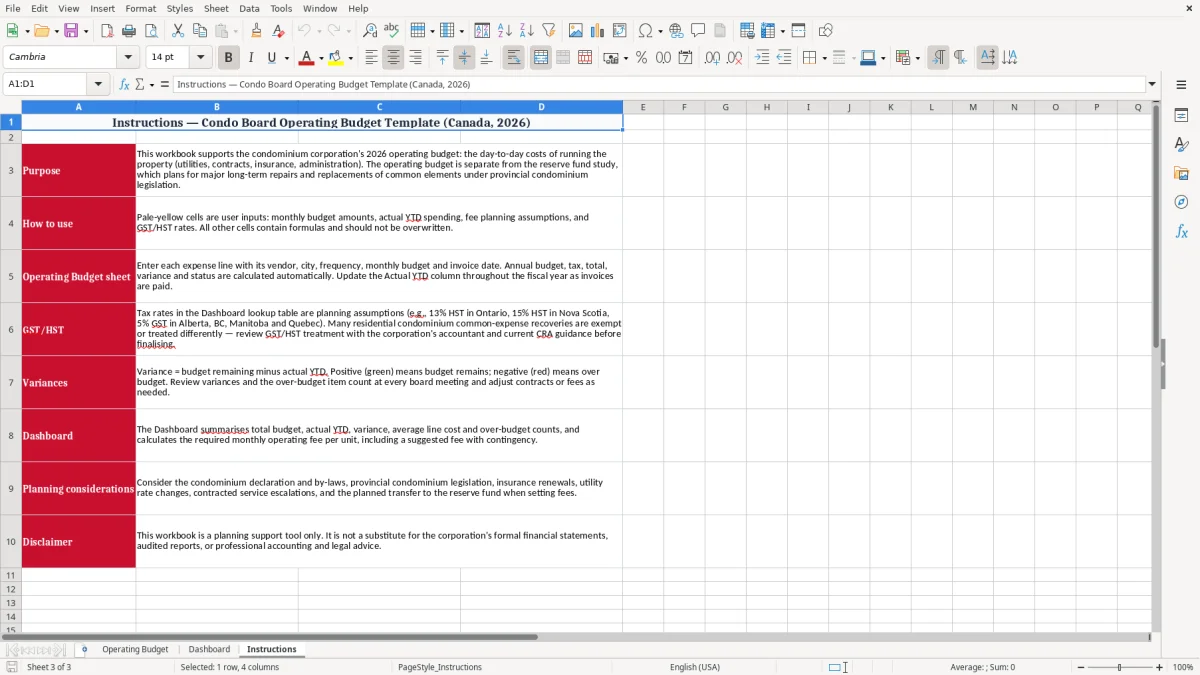
Task: Toggle Align Left
Action: click(x=371, y=58)
